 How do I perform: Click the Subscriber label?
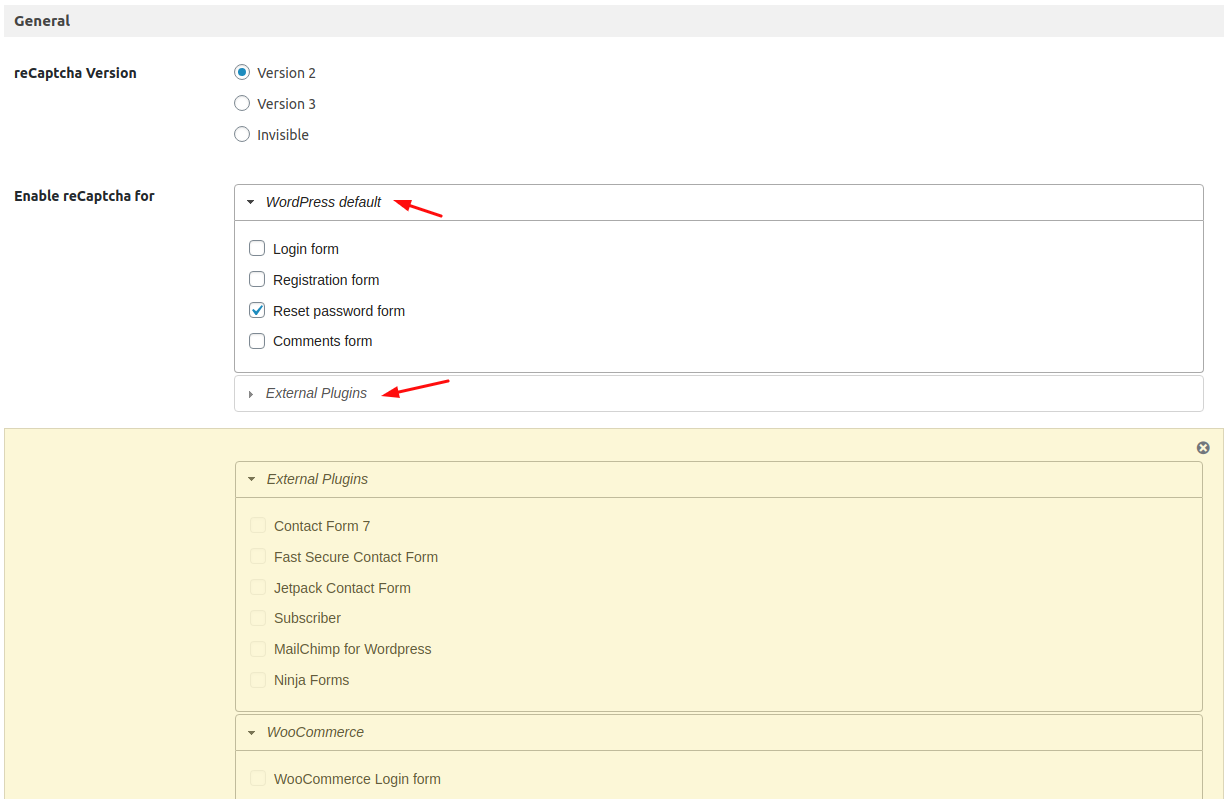(x=307, y=618)
